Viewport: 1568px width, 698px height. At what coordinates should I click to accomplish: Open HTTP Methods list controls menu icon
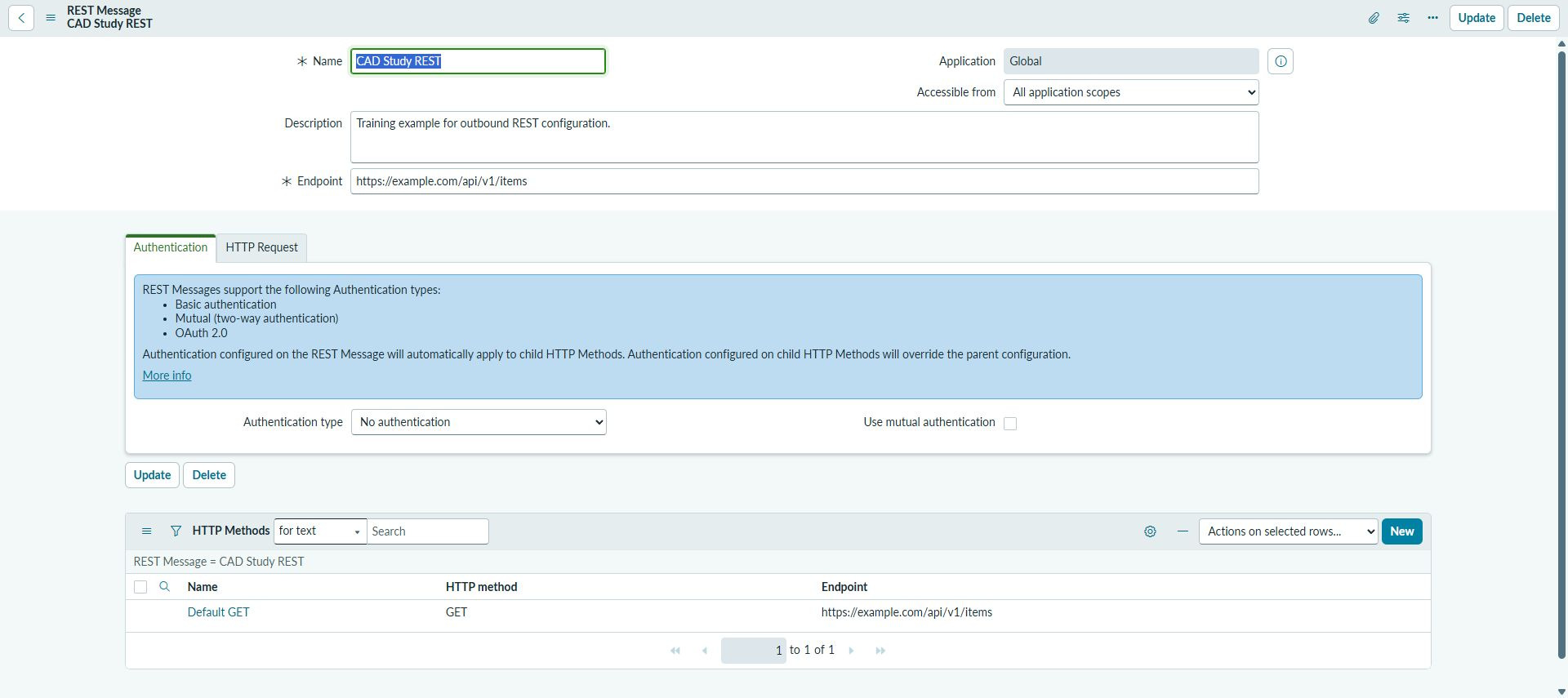(x=147, y=531)
